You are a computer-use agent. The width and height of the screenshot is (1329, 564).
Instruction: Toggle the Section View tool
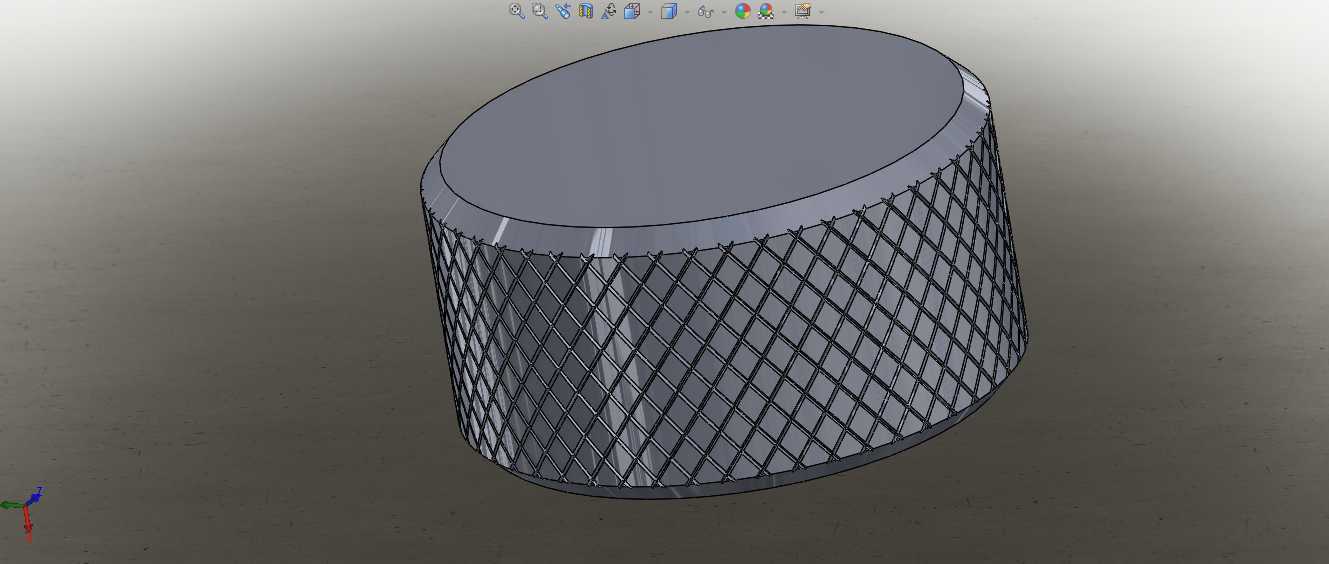(586, 11)
